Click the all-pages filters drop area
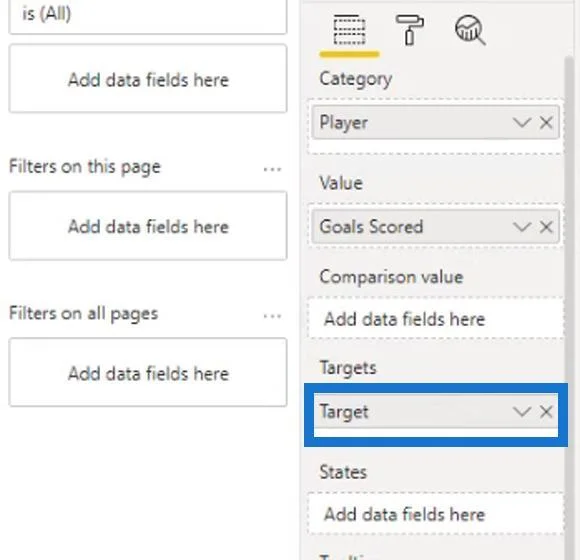 click(148, 372)
